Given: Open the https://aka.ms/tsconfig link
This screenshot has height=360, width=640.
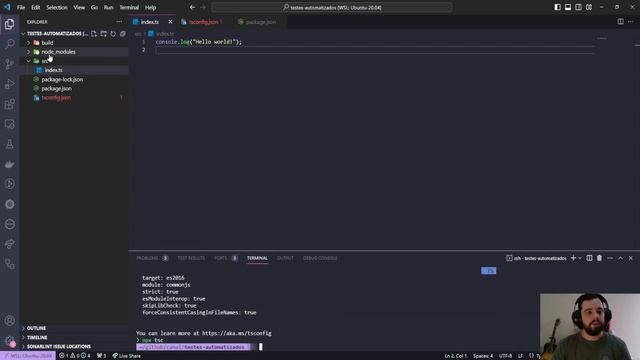Looking at the screenshot, I should 236,333.
